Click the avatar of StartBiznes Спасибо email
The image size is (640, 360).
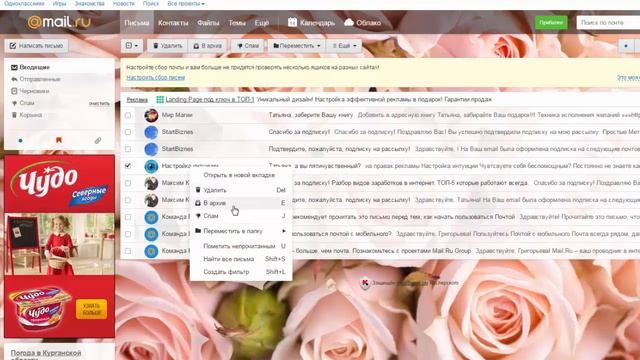point(151,132)
